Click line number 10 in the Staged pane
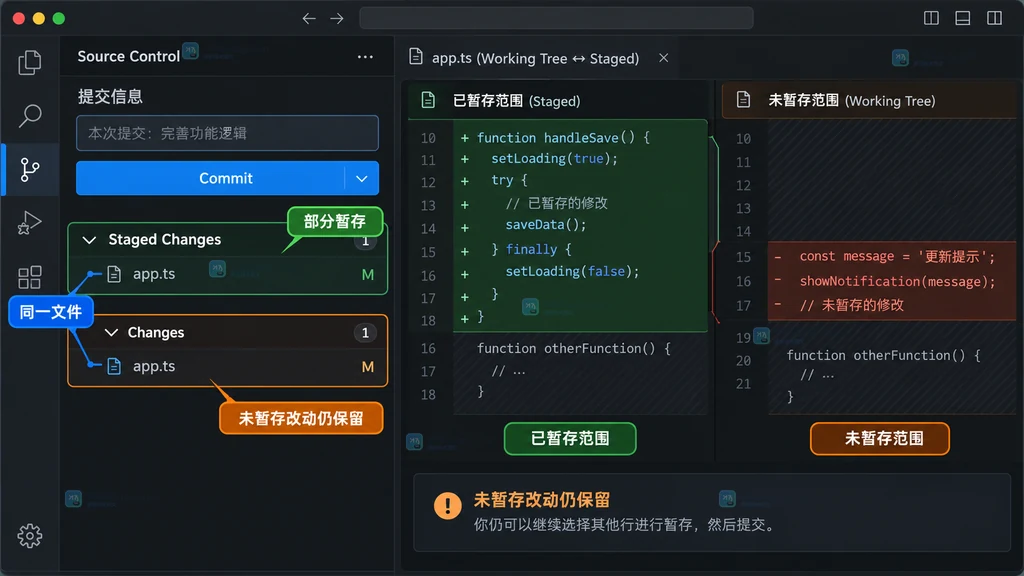Viewport: 1024px width, 576px height. pos(428,138)
